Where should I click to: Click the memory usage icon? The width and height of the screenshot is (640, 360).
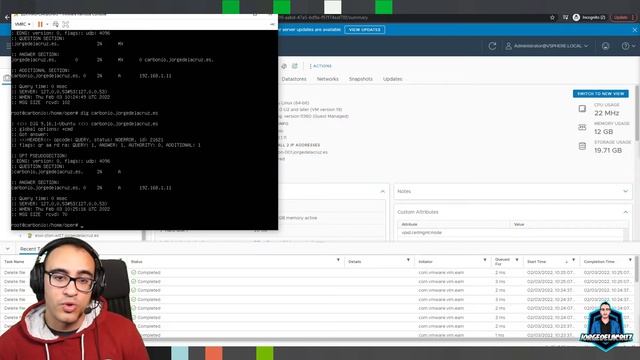coord(582,127)
